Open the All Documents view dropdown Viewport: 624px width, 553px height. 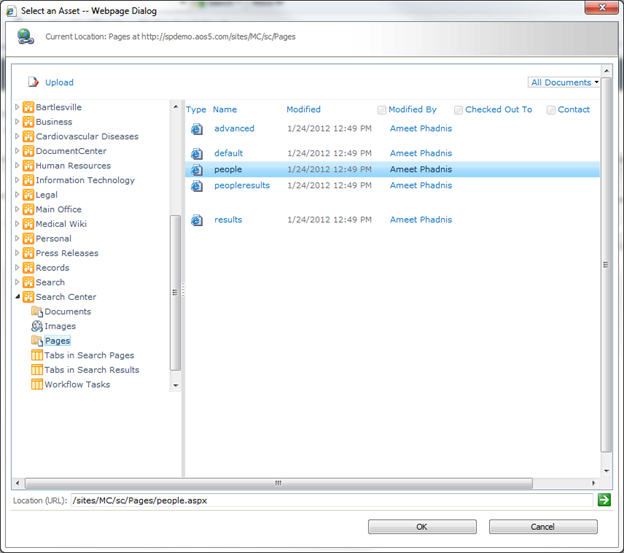(565, 82)
